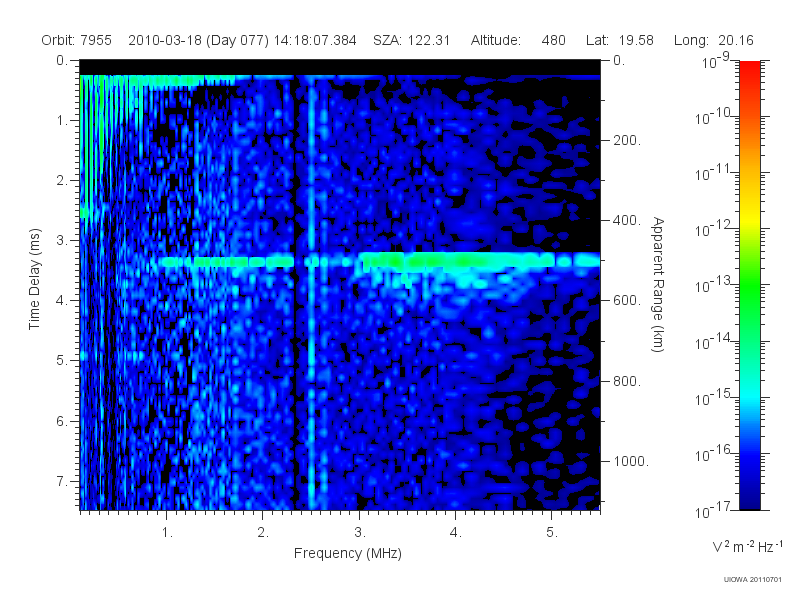The width and height of the screenshot is (800, 600).
Task: Click the altitude value '480'
Action: tap(554, 40)
